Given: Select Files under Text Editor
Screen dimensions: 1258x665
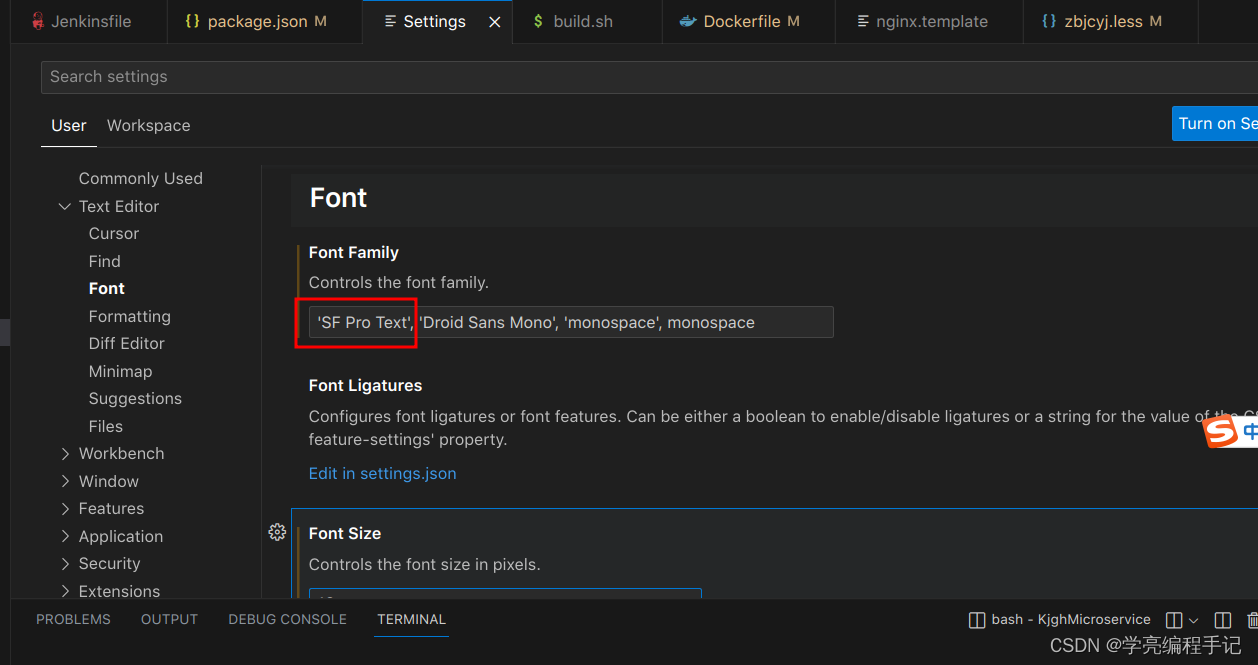Looking at the screenshot, I should click(x=106, y=426).
